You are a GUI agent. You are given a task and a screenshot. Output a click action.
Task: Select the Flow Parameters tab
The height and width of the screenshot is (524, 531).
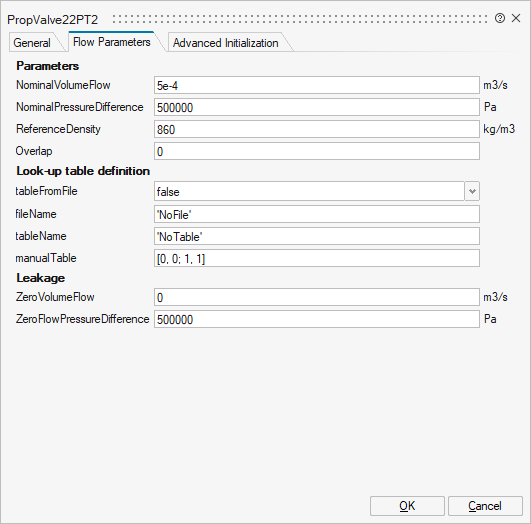point(112,42)
